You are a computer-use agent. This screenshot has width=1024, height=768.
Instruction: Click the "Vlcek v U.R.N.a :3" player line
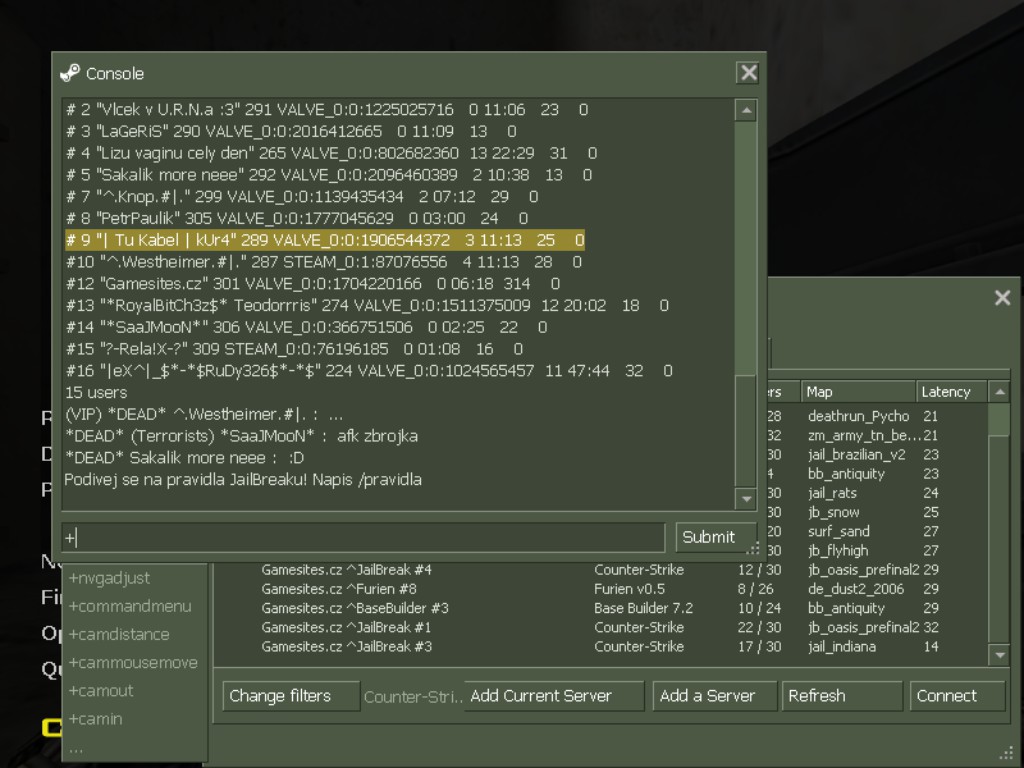tap(327, 110)
